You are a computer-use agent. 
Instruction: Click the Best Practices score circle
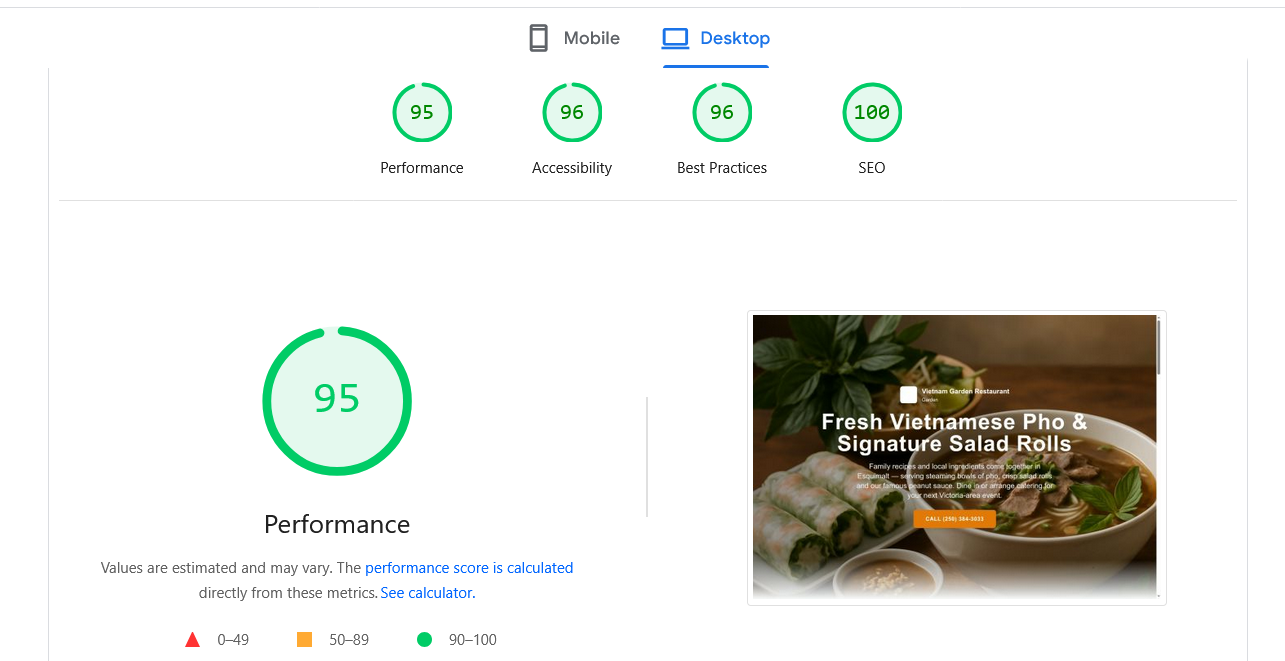point(722,112)
